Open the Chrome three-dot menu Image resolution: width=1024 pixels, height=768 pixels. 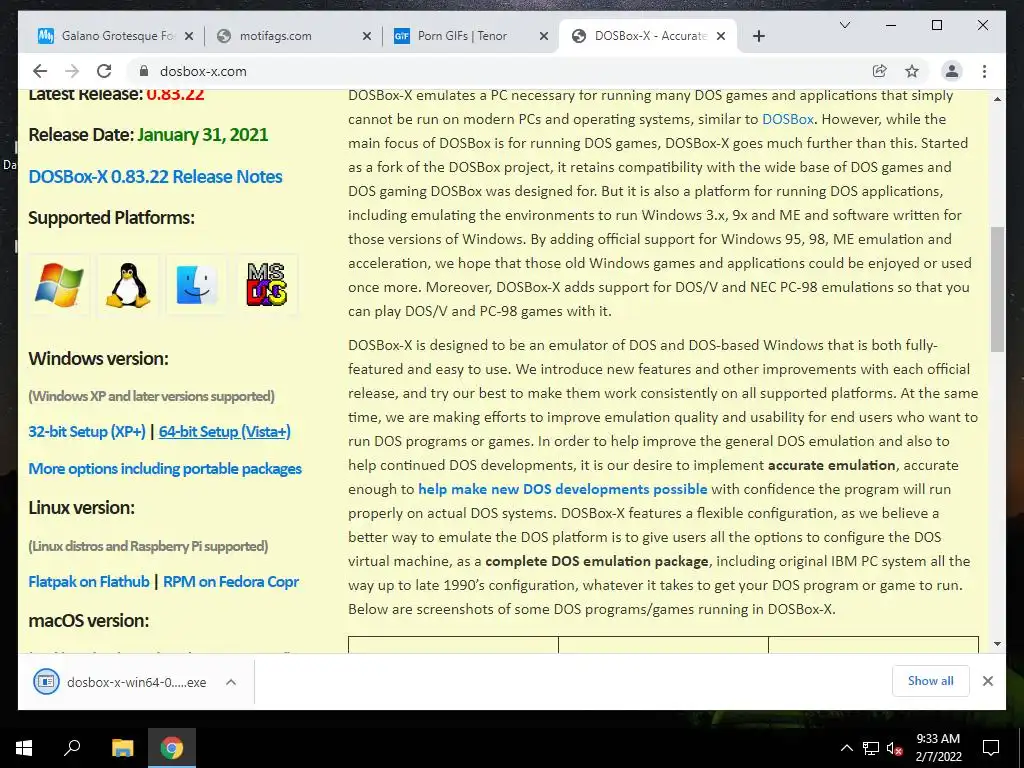pyautogui.click(x=984, y=71)
